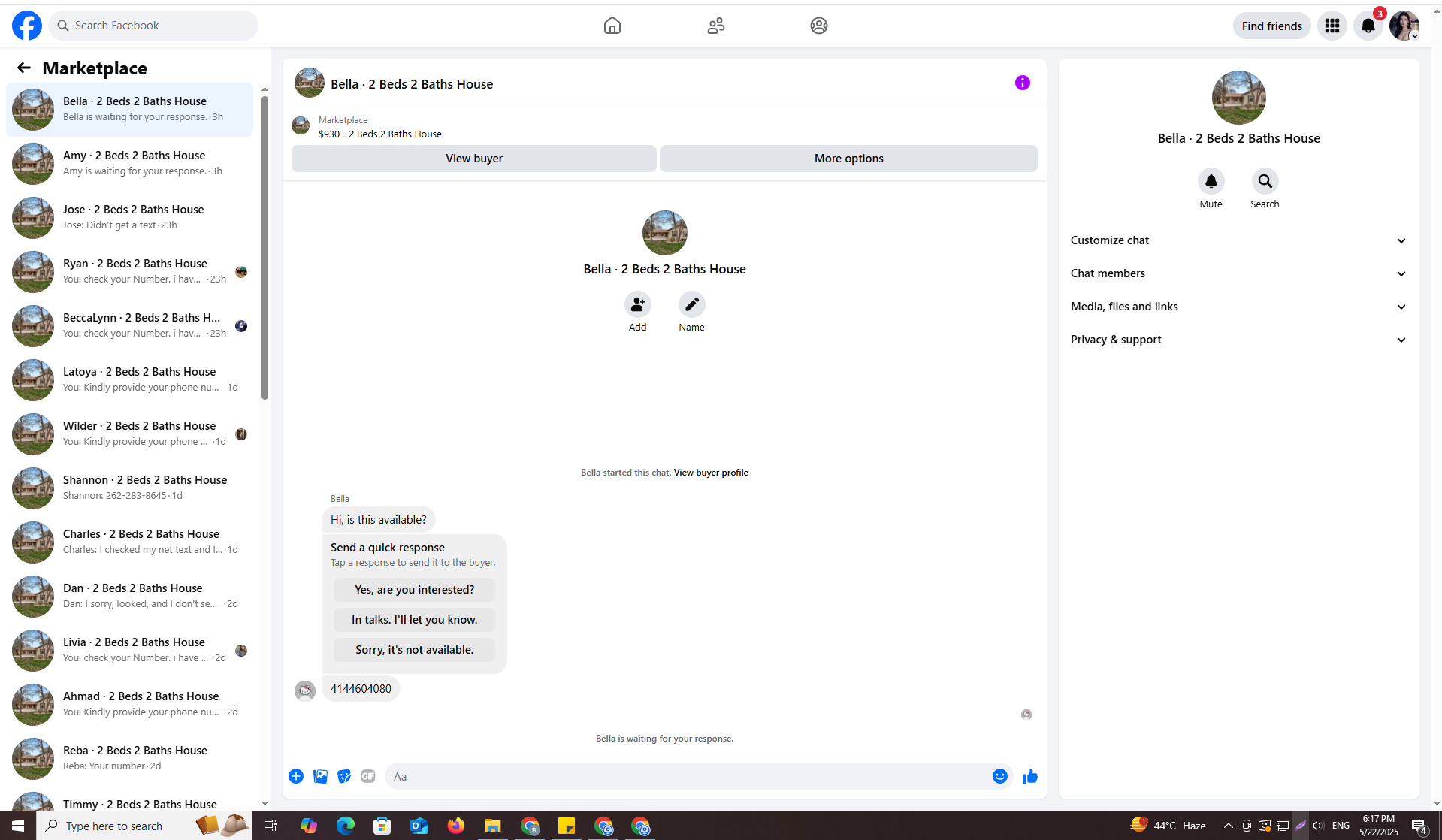Open Shannon's conversation

[x=129, y=488]
